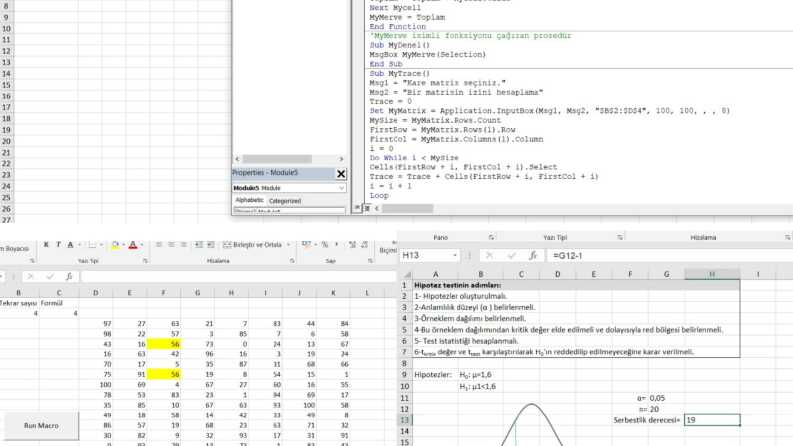Switch to Alphabetic tab in Properties
Screen dimensions: 793x446
coord(249,200)
